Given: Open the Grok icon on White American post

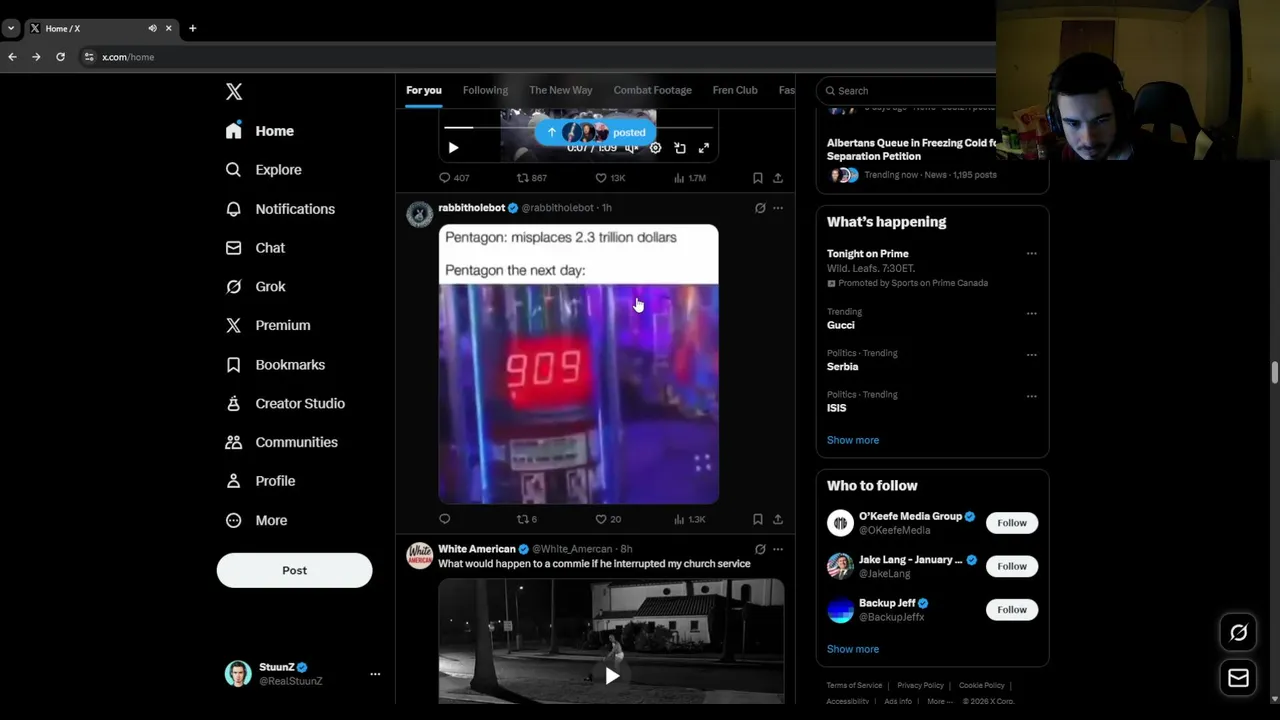Looking at the screenshot, I should point(760,549).
